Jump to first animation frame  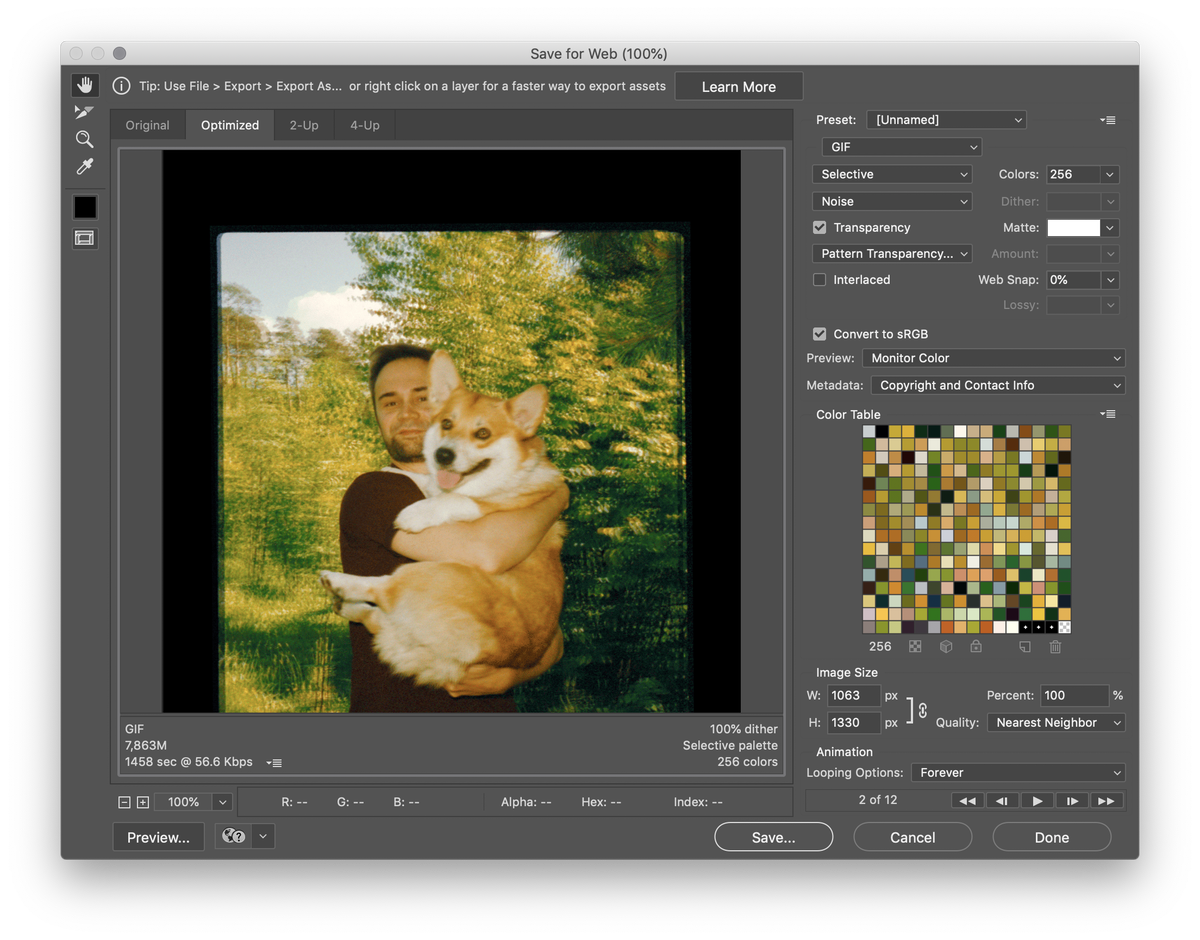pyautogui.click(x=967, y=801)
